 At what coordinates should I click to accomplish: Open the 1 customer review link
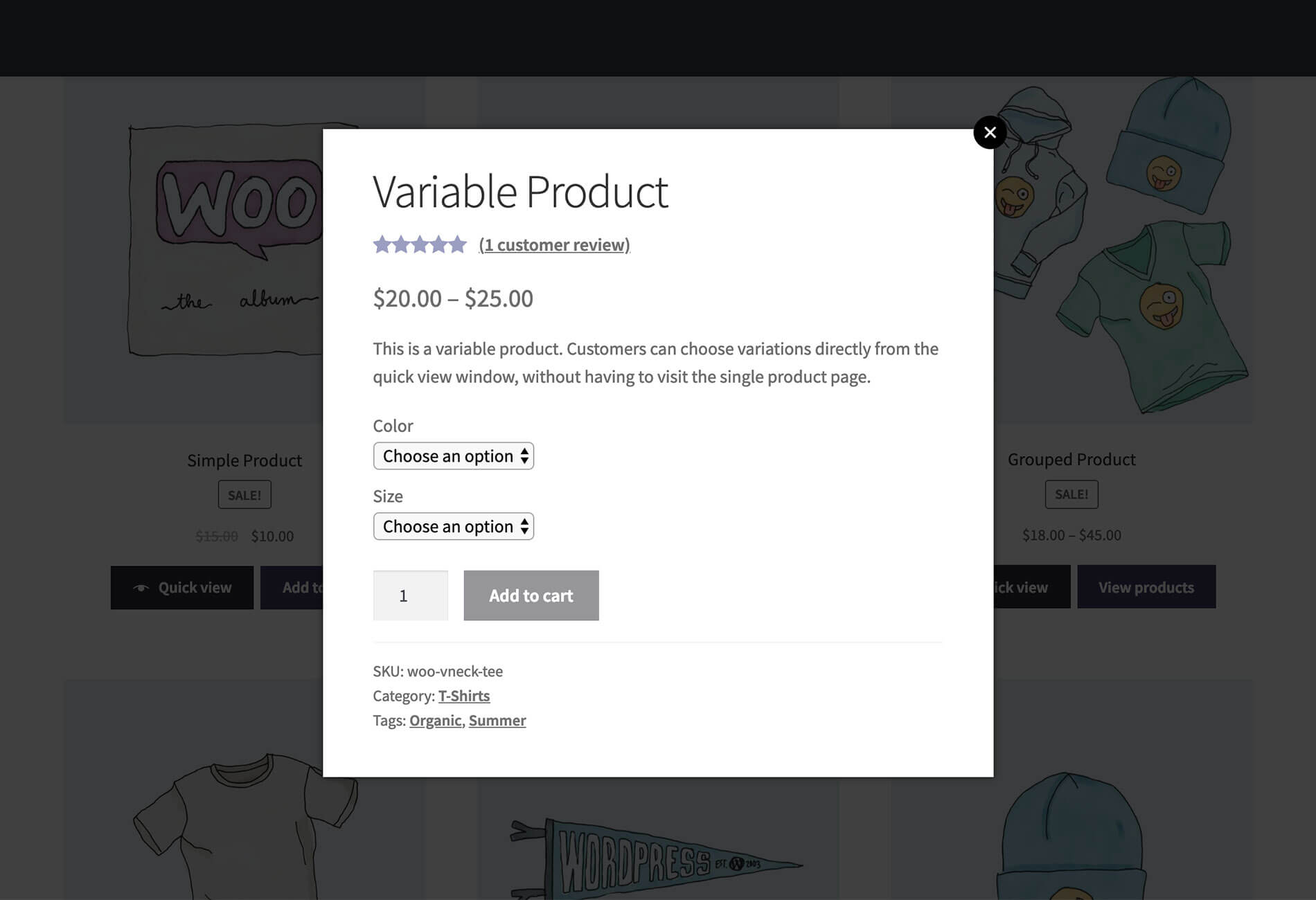pos(554,245)
